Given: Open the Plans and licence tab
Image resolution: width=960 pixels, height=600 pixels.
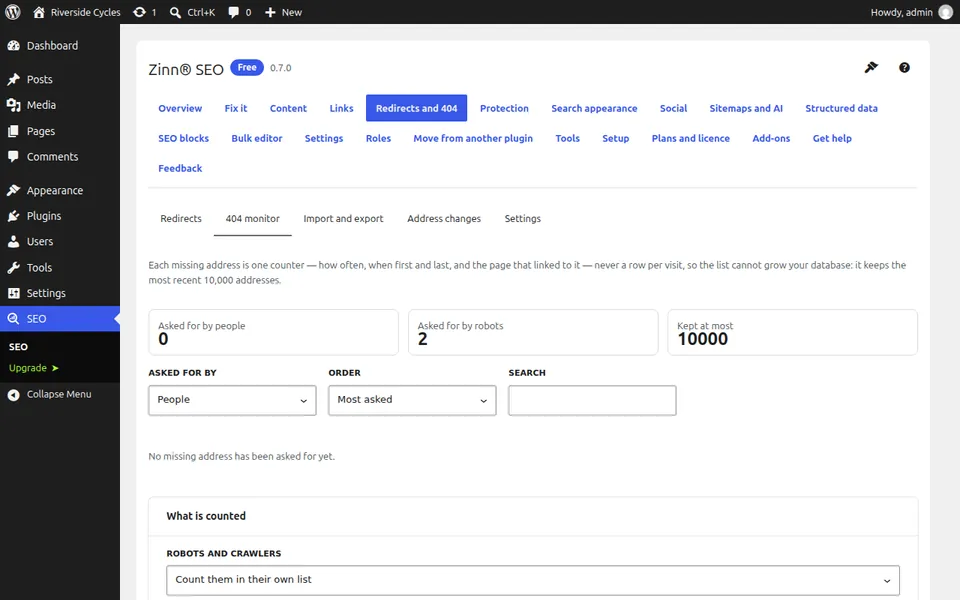Looking at the screenshot, I should tap(691, 138).
